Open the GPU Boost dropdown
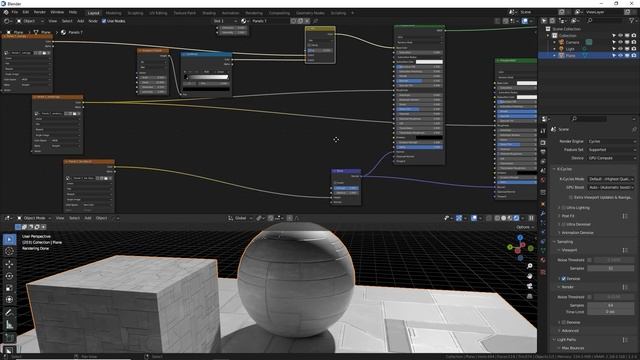The image size is (640, 360). (611, 187)
